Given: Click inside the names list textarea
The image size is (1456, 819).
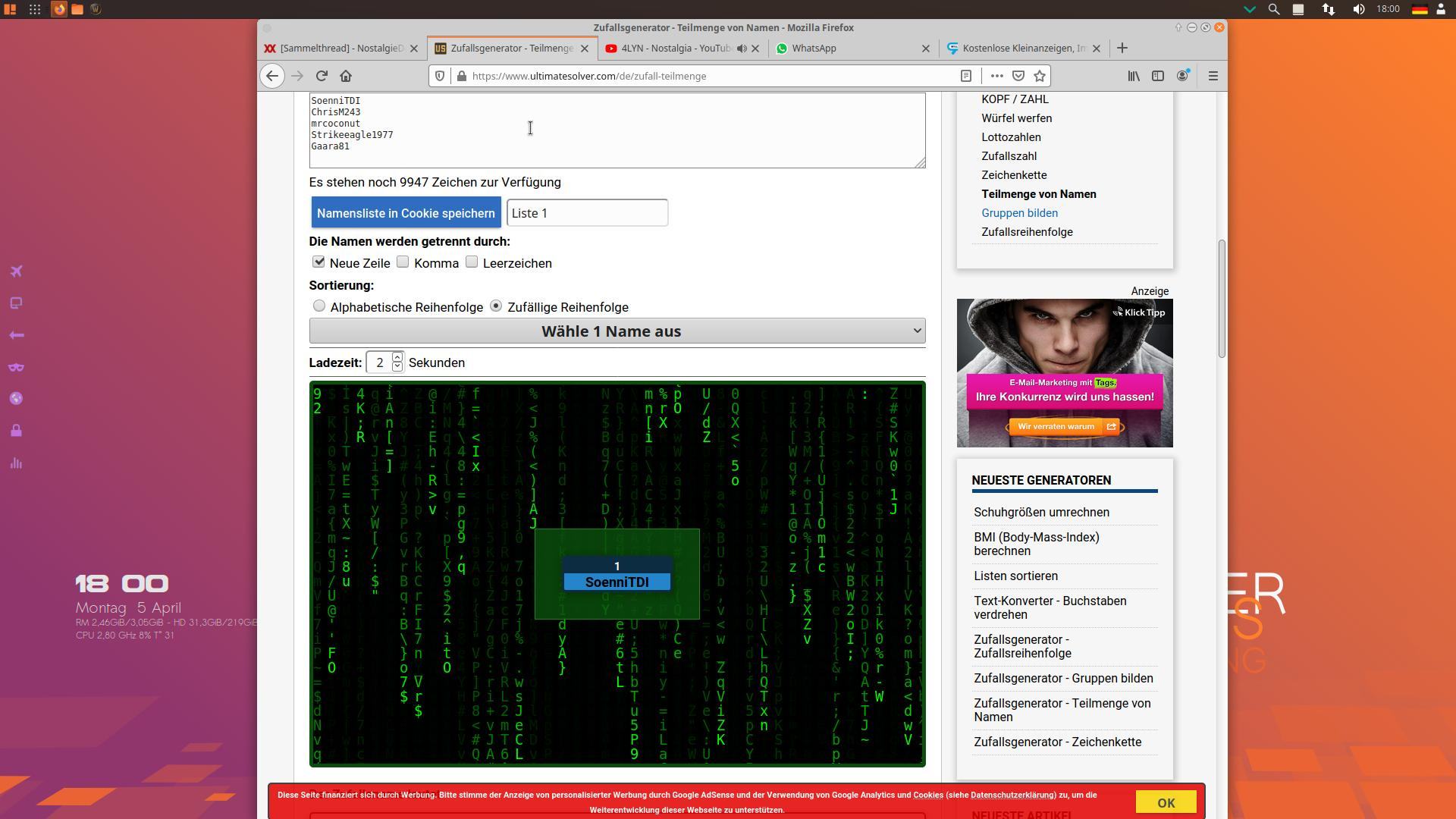Looking at the screenshot, I should (x=617, y=130).
